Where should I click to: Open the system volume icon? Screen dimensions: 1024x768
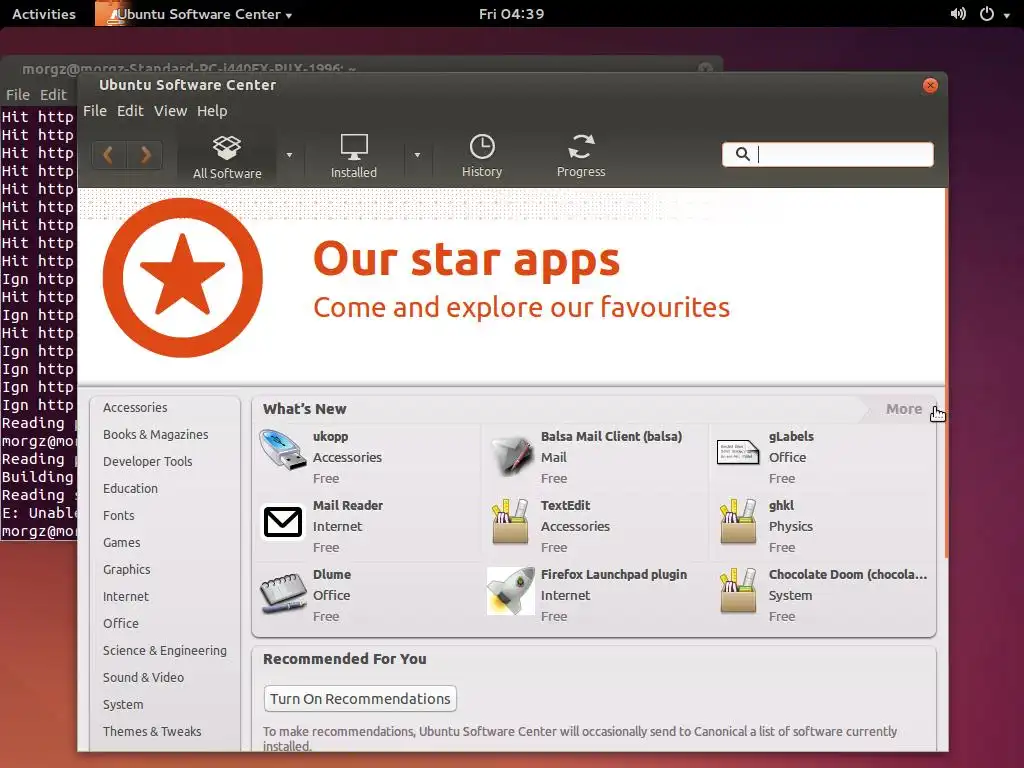coord(958,14)
